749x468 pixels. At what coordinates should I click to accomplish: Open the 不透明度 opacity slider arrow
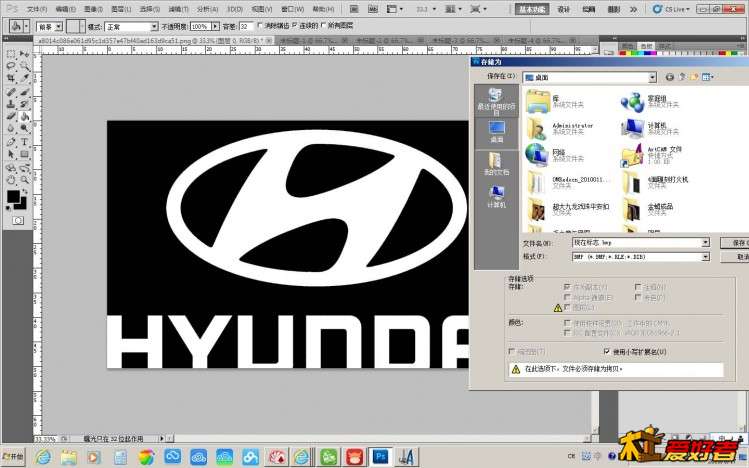(215, 27)
